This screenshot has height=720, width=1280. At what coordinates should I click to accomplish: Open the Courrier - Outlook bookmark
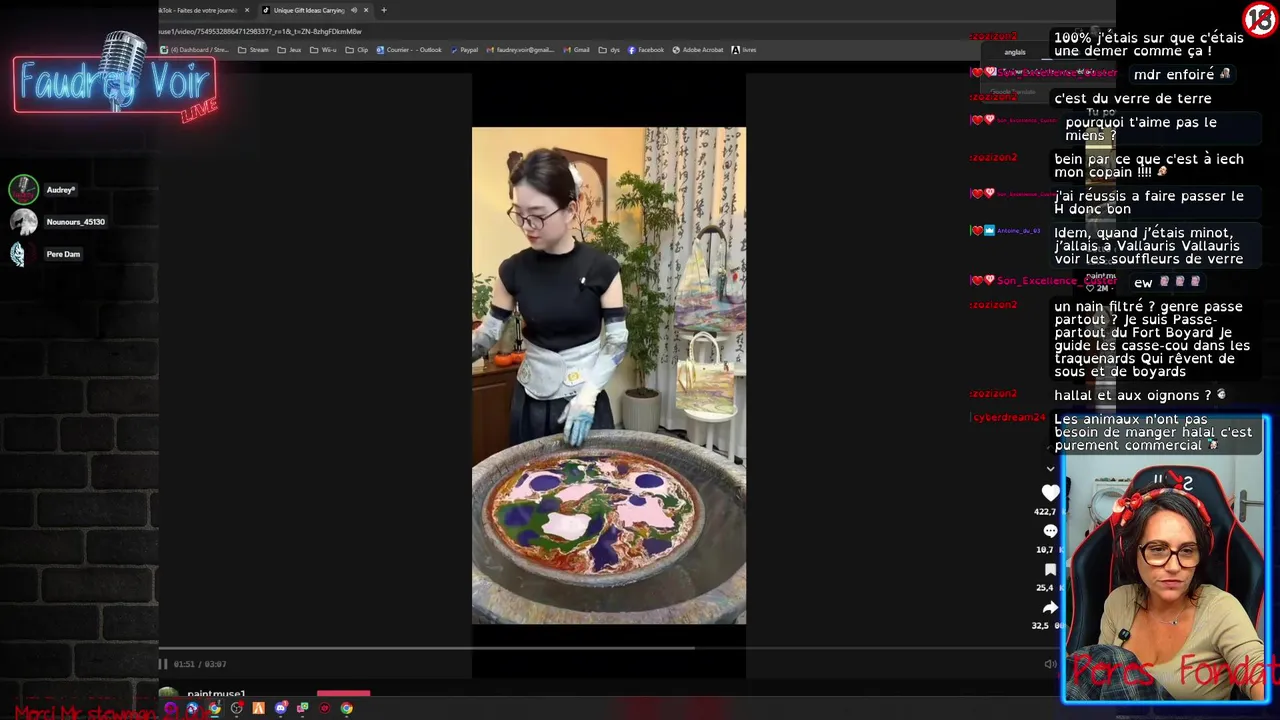409,50
